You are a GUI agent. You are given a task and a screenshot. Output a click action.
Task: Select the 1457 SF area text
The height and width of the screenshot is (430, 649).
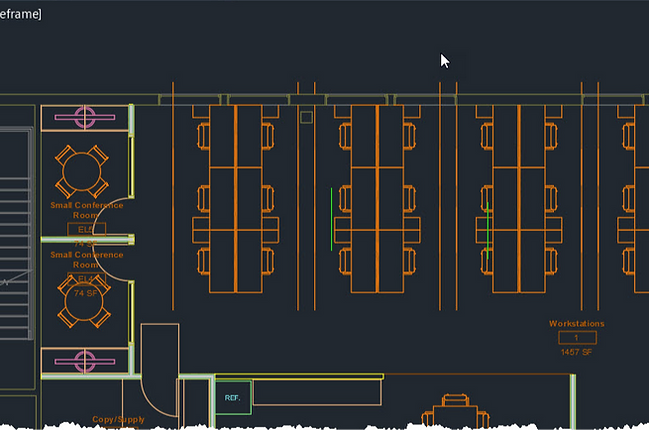tap(577, 352)
